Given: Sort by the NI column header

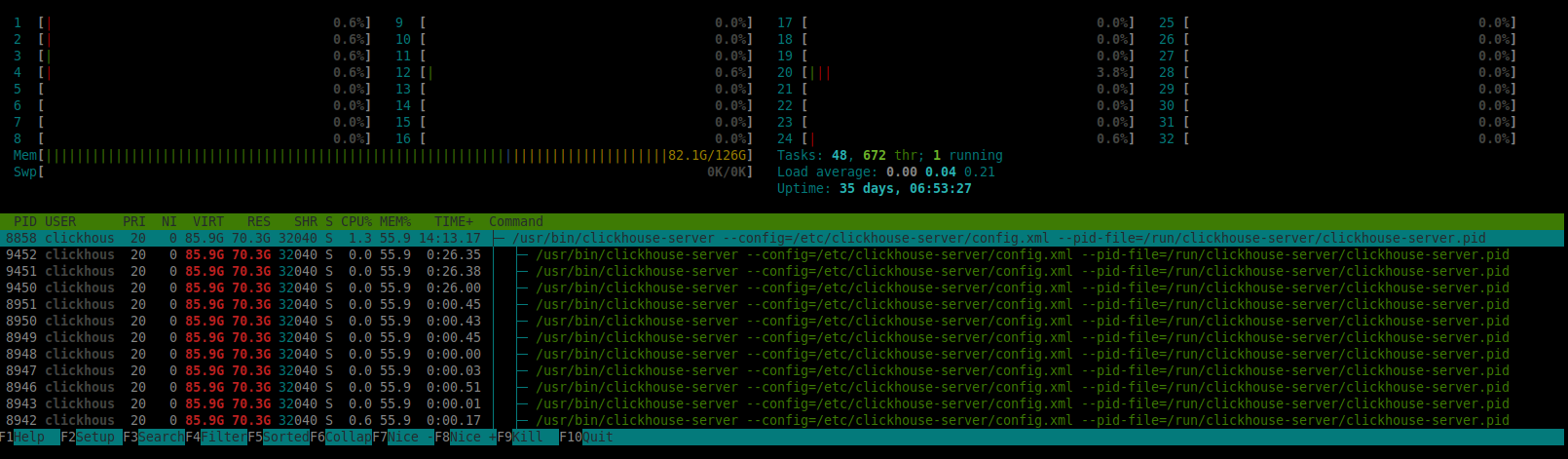Looking at the screenshot, I should click(x=169, y=221).
